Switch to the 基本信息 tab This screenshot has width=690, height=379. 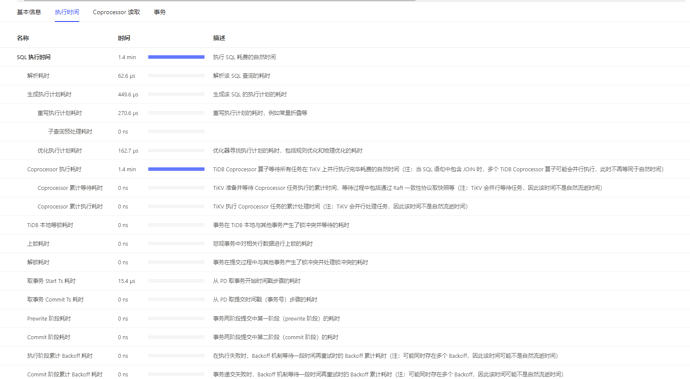29,12
